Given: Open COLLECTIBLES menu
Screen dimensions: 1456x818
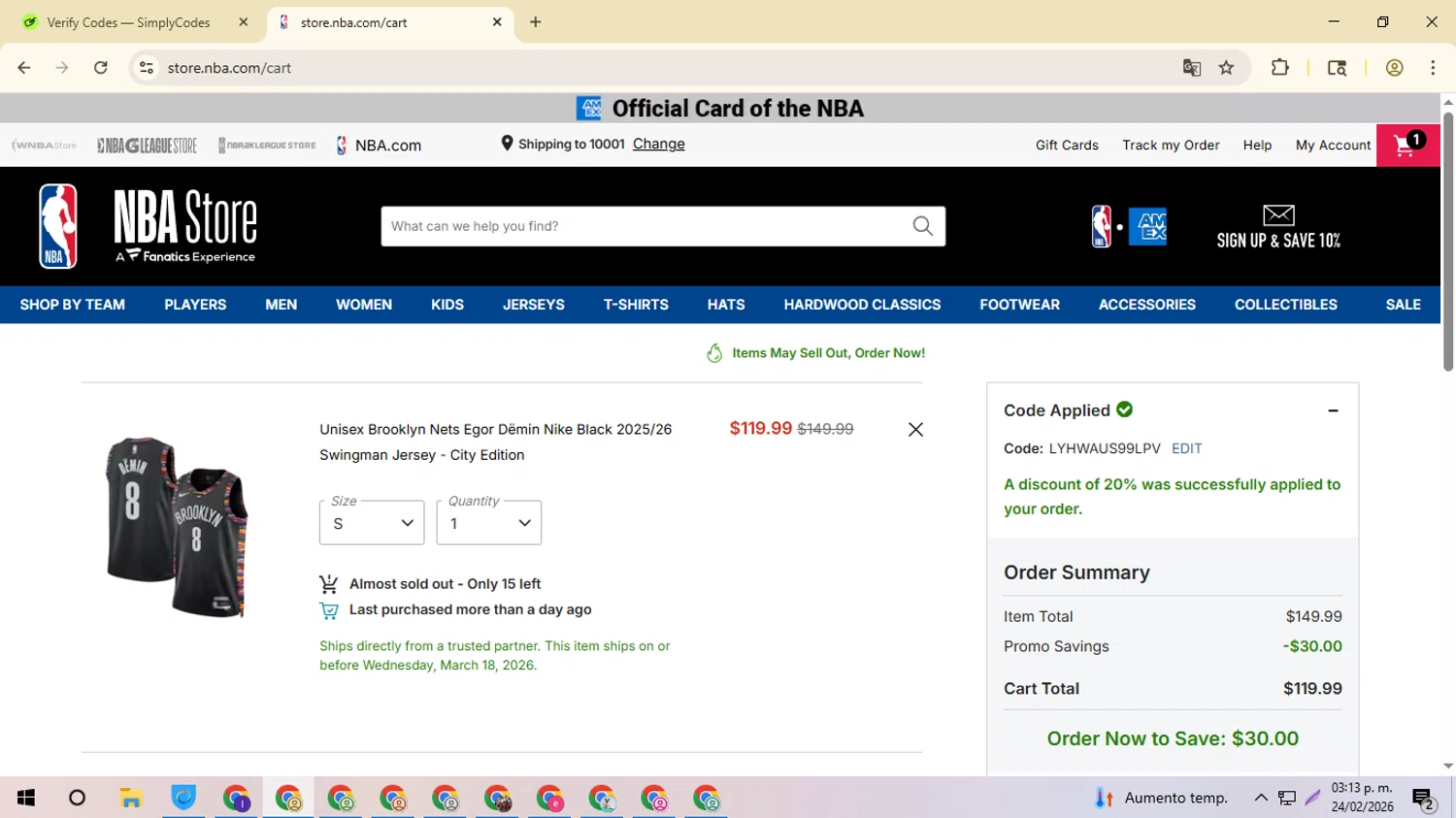Looking at the screenshot, I should (x=1286, y=305).
